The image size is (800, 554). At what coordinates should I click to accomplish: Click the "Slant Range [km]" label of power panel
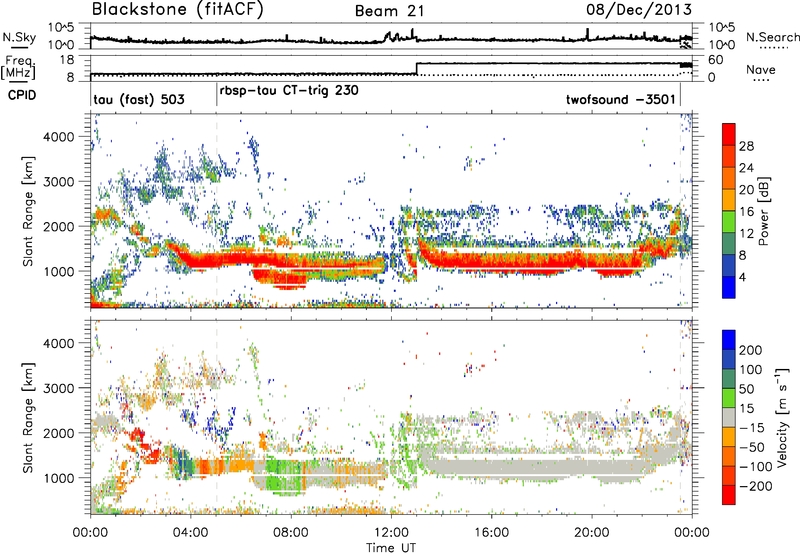pos(28,211)
